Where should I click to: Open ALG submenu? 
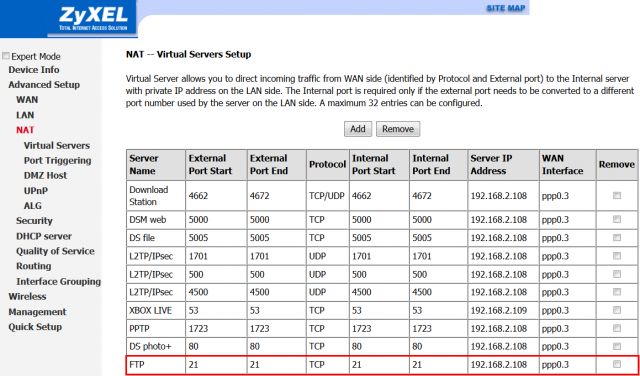tap(33, 206)
